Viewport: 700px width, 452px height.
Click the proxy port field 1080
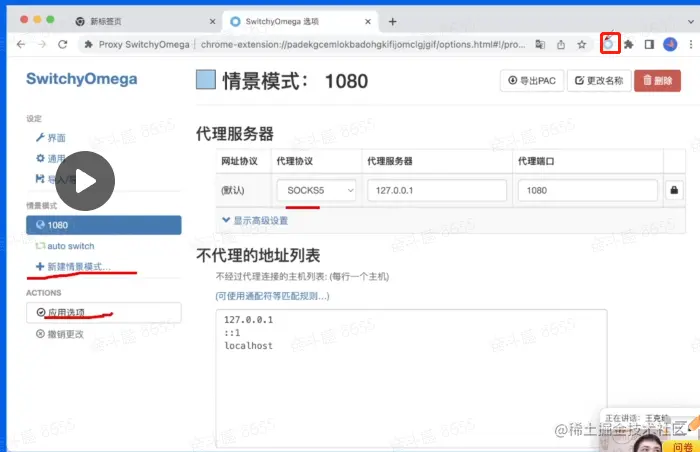coord(588,190)
